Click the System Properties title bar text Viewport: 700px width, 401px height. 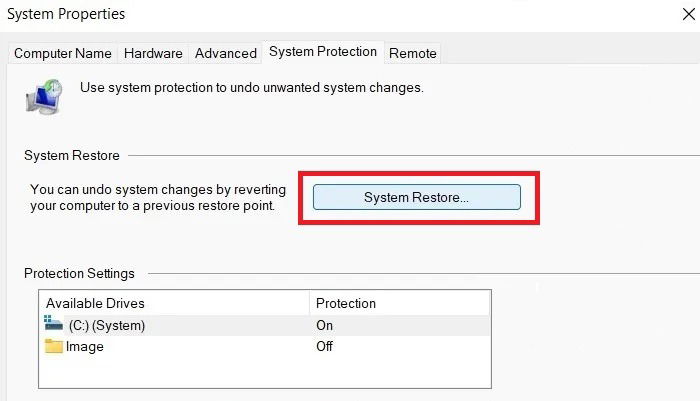(66, 14)
